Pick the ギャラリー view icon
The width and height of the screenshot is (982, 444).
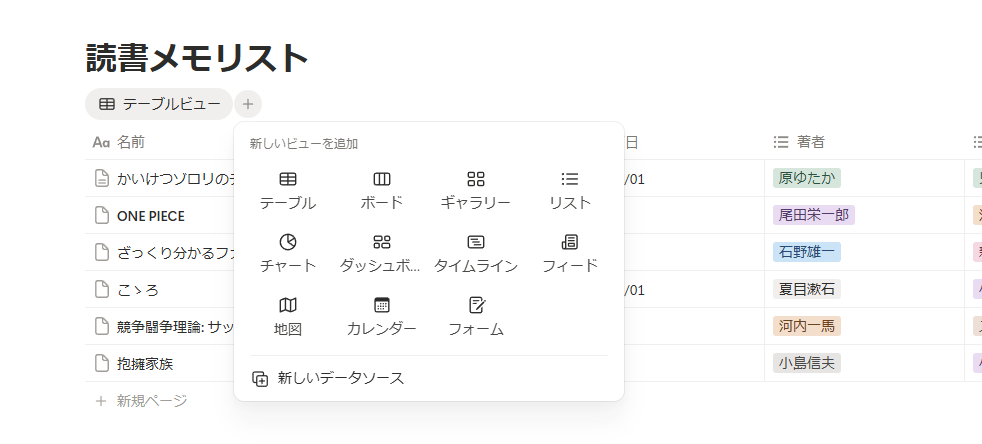coord(475,180)
